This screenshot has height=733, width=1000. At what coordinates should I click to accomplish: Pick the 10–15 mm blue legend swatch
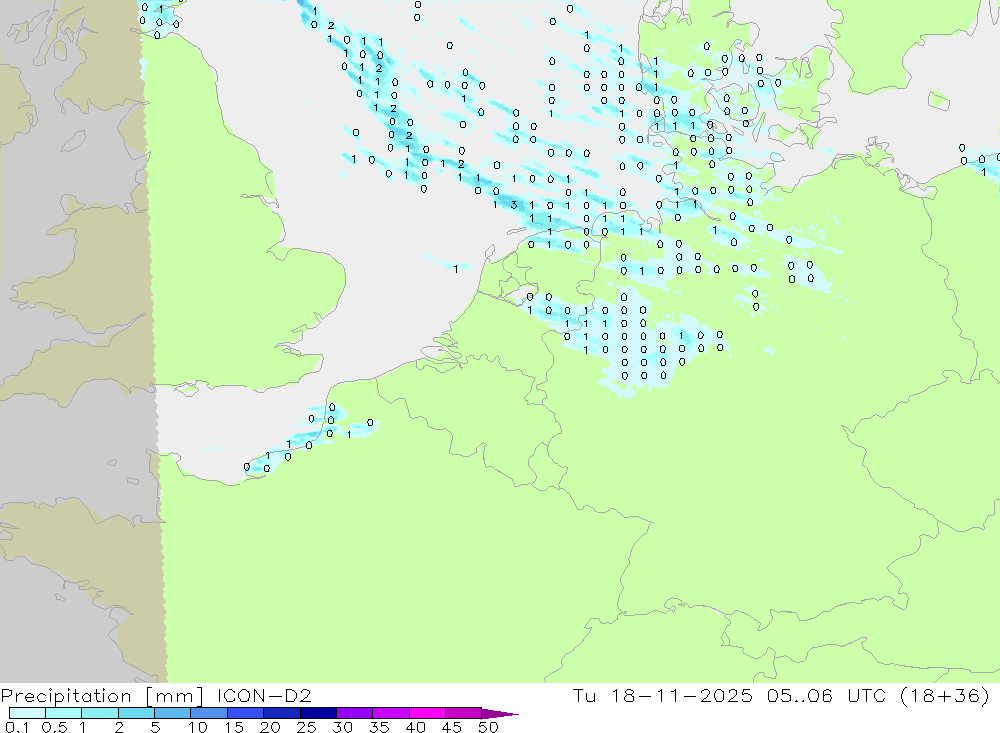[x=209, y=713]
